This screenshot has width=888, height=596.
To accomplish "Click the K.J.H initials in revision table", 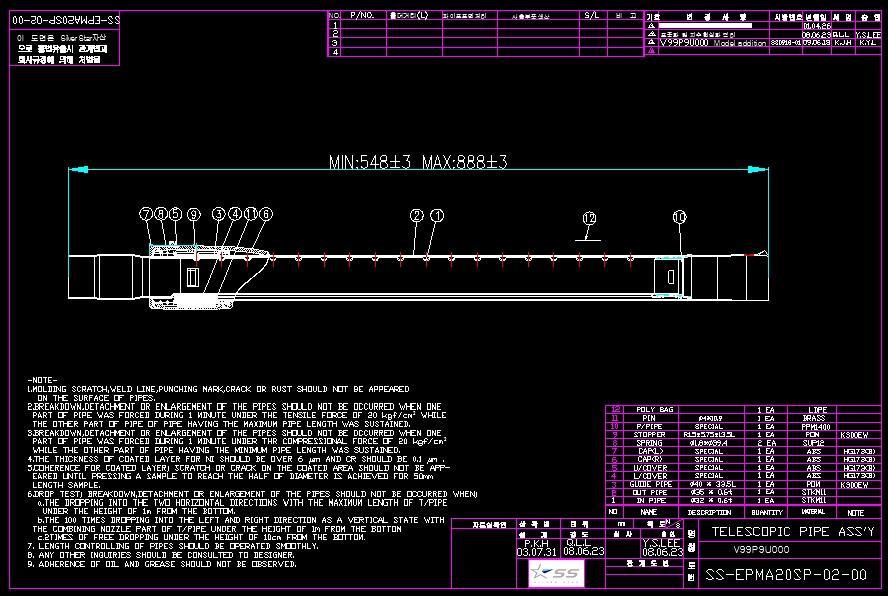I will pyautogui.click(x=842, y=42).
